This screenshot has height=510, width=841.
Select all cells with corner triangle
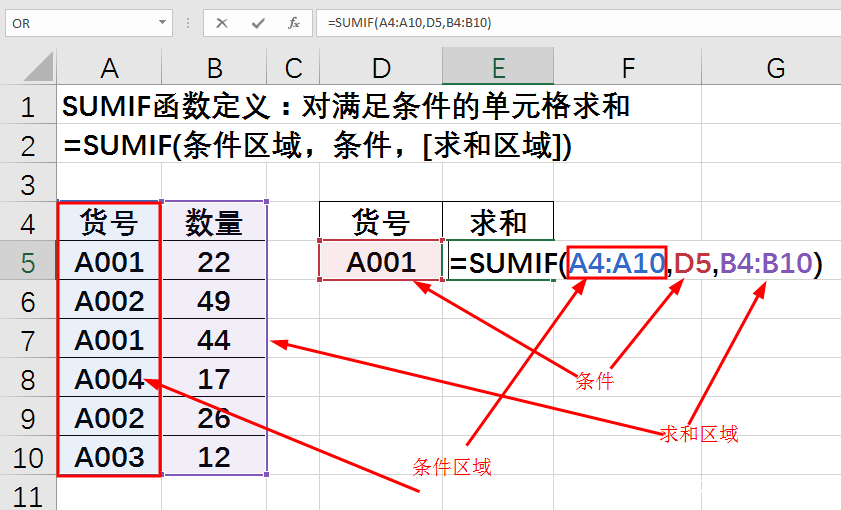[x=39, y=66]
